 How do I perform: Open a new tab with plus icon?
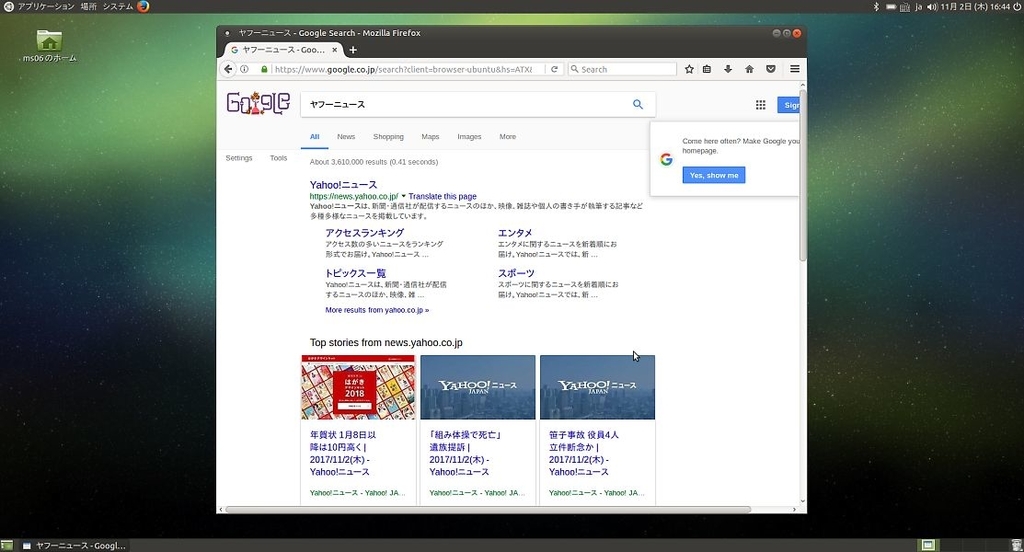tap(353, 50)
